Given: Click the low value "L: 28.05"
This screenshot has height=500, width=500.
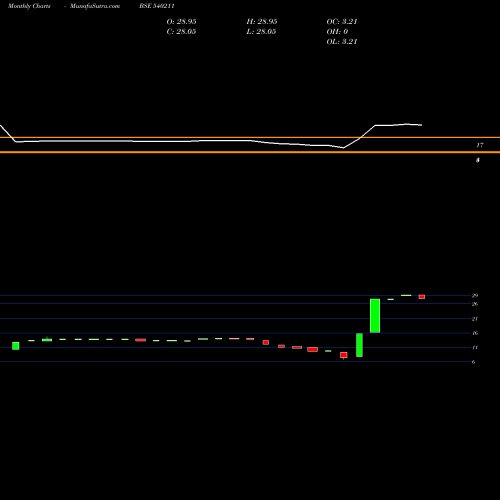Looking at the screenshot, I should [x=261, y=32].
